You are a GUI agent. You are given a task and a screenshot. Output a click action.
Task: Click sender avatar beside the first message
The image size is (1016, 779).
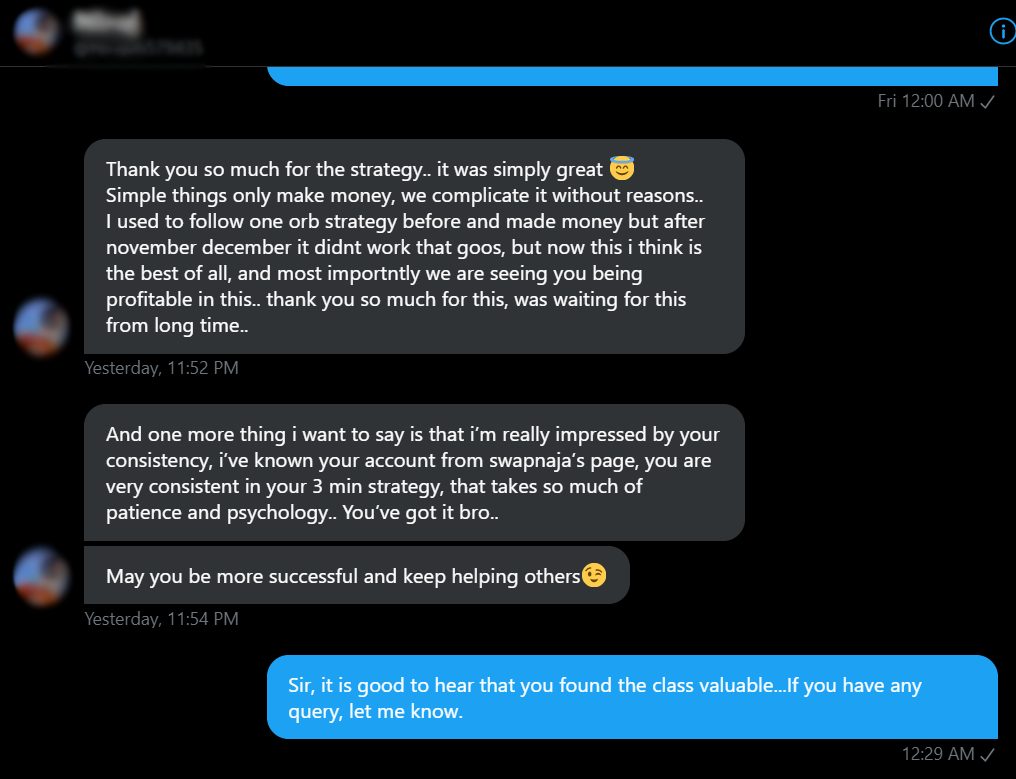coord(42,327)
